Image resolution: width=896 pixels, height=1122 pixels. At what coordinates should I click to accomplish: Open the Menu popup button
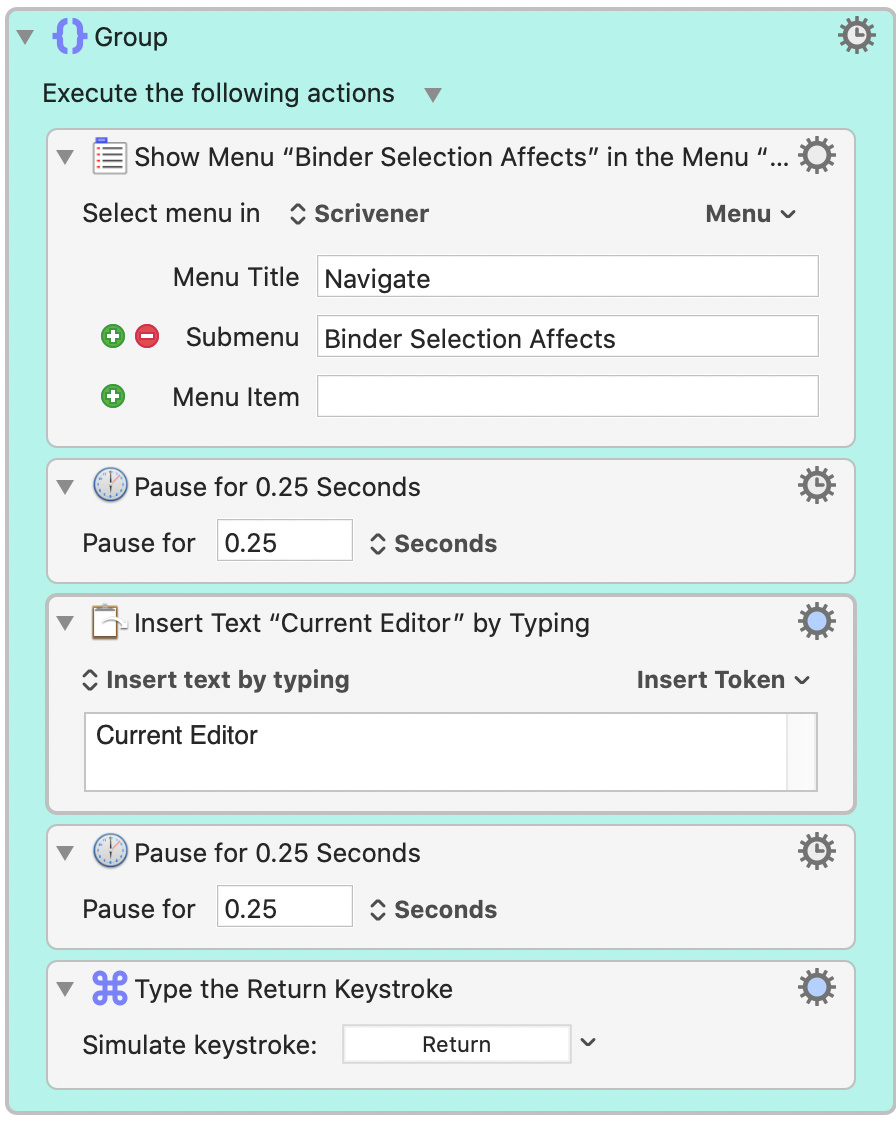tap(751, 213)
